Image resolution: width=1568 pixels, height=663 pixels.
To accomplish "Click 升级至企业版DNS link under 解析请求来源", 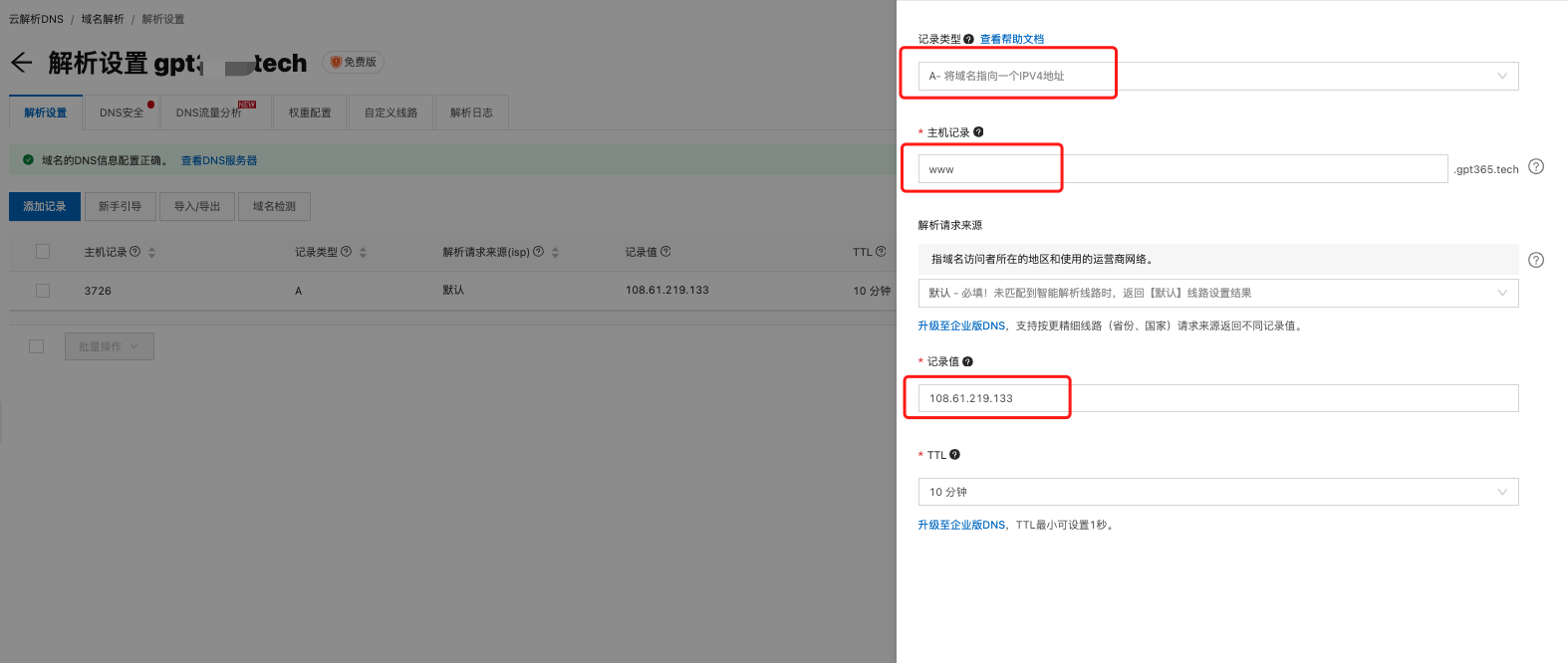I will 963,326.
